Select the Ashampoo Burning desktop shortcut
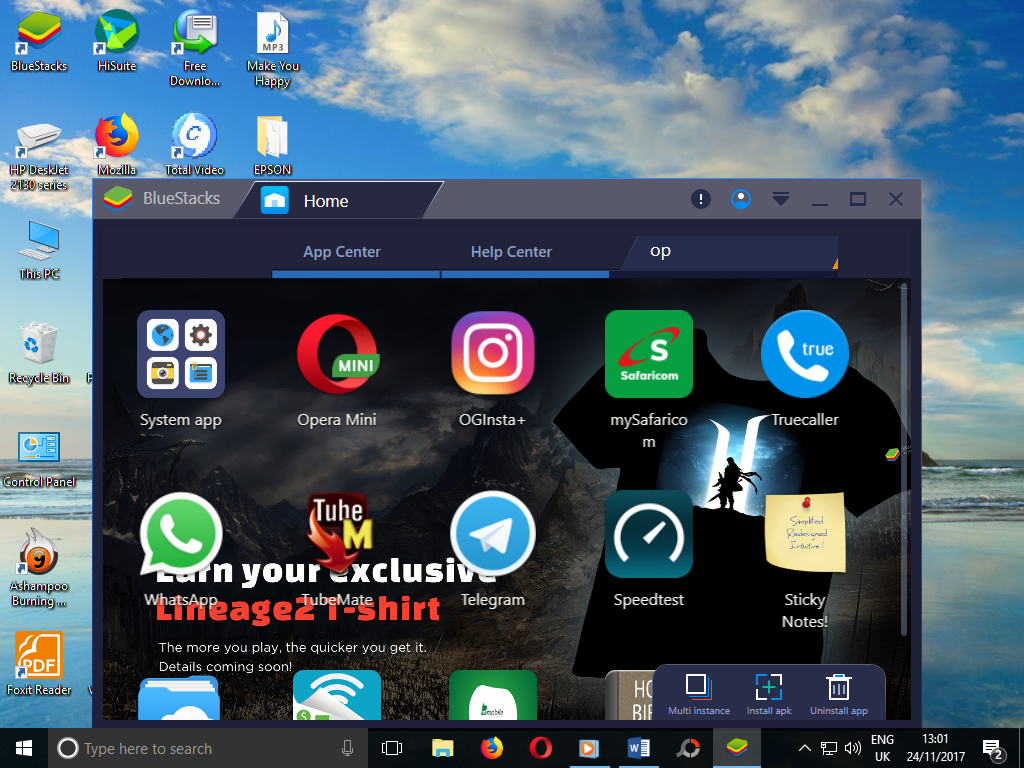This screenshot has width=1024, height=768. tap(39, 568)
